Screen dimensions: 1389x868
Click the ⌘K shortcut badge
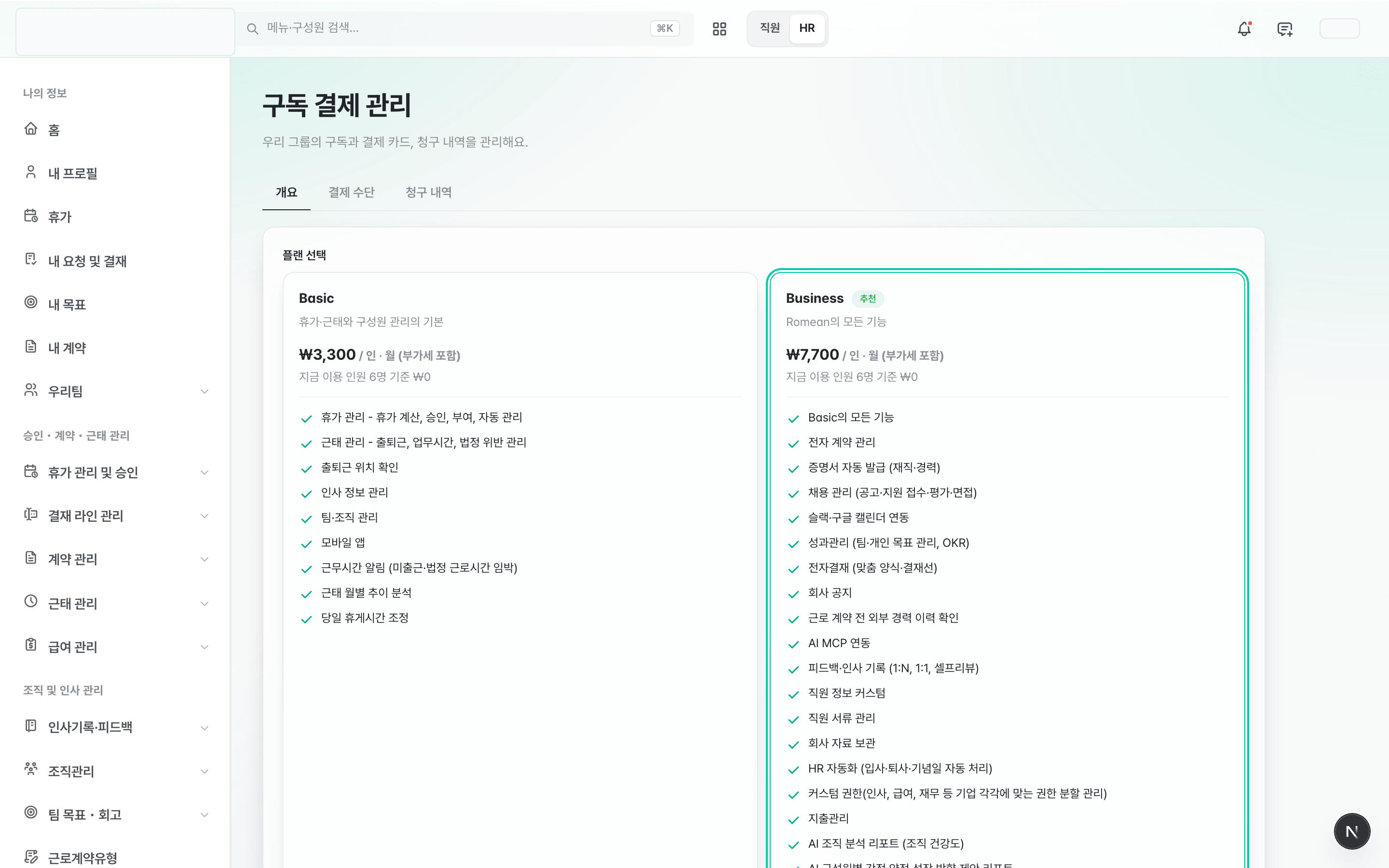tap(665, 29)
